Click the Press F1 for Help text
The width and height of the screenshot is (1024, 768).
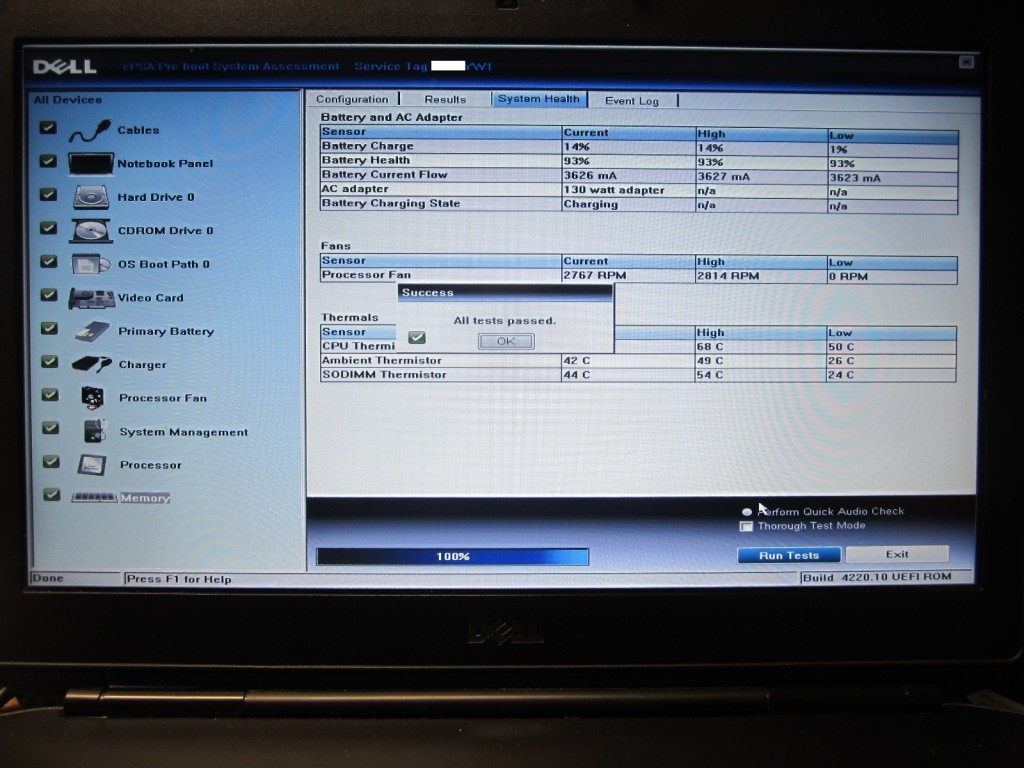pos(178,579)
